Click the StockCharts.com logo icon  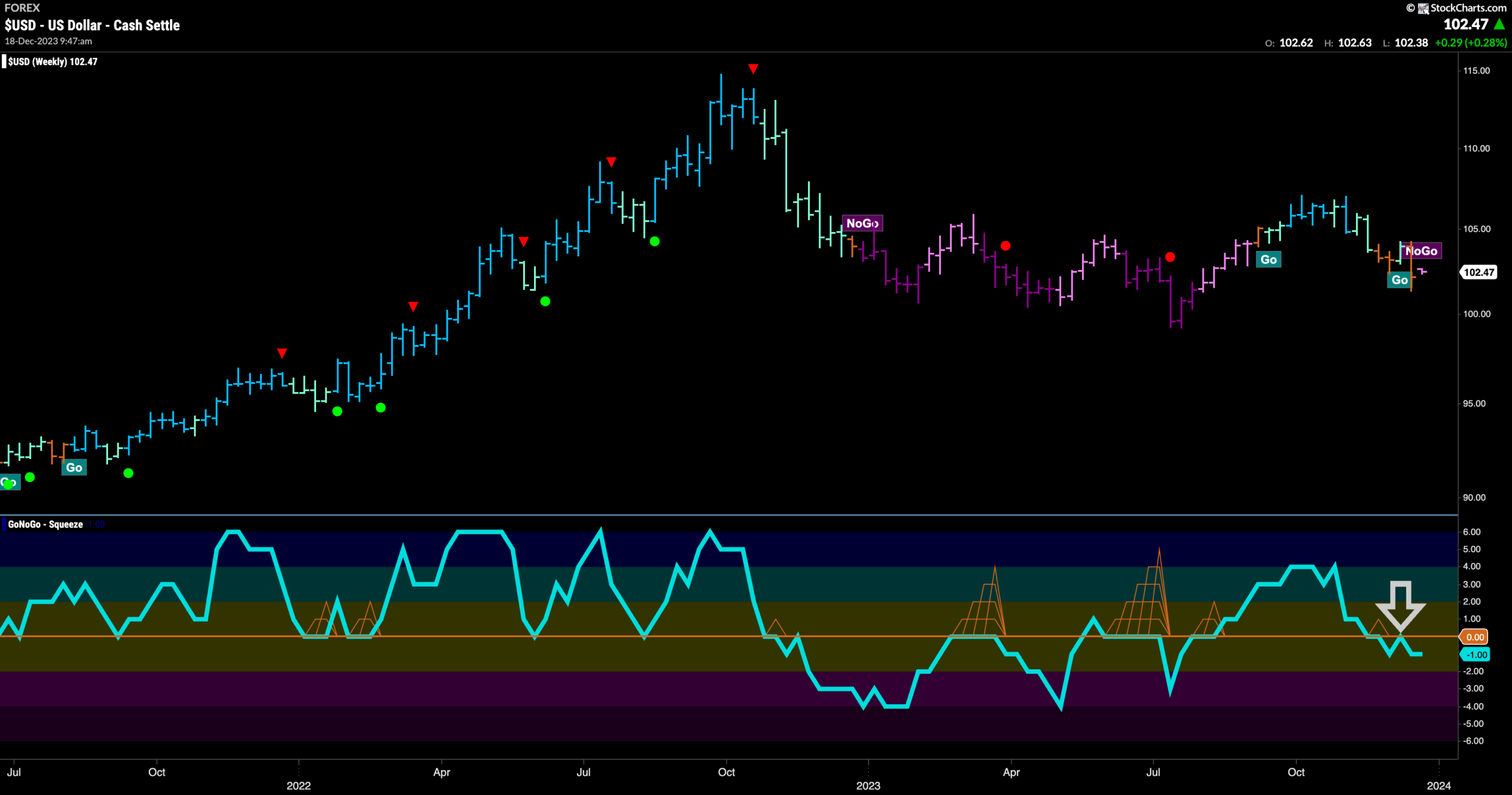coord(1423,8)
